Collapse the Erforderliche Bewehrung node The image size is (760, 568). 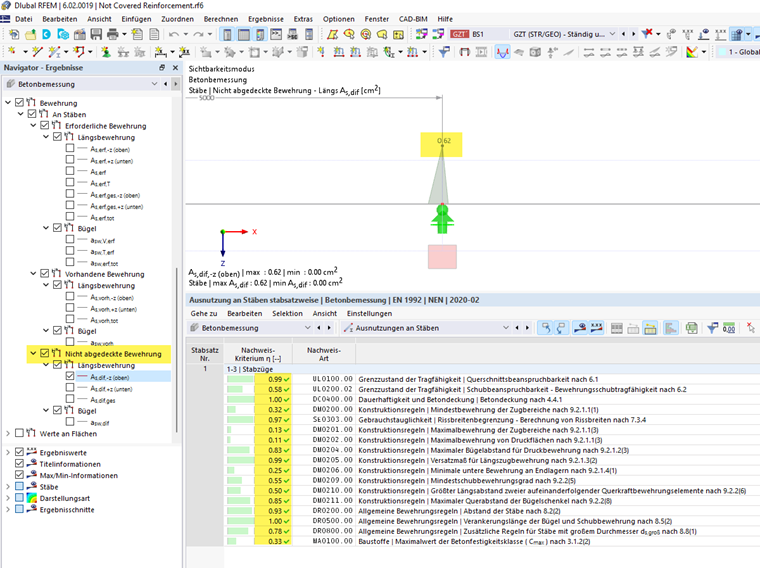(x=33, y=125)
